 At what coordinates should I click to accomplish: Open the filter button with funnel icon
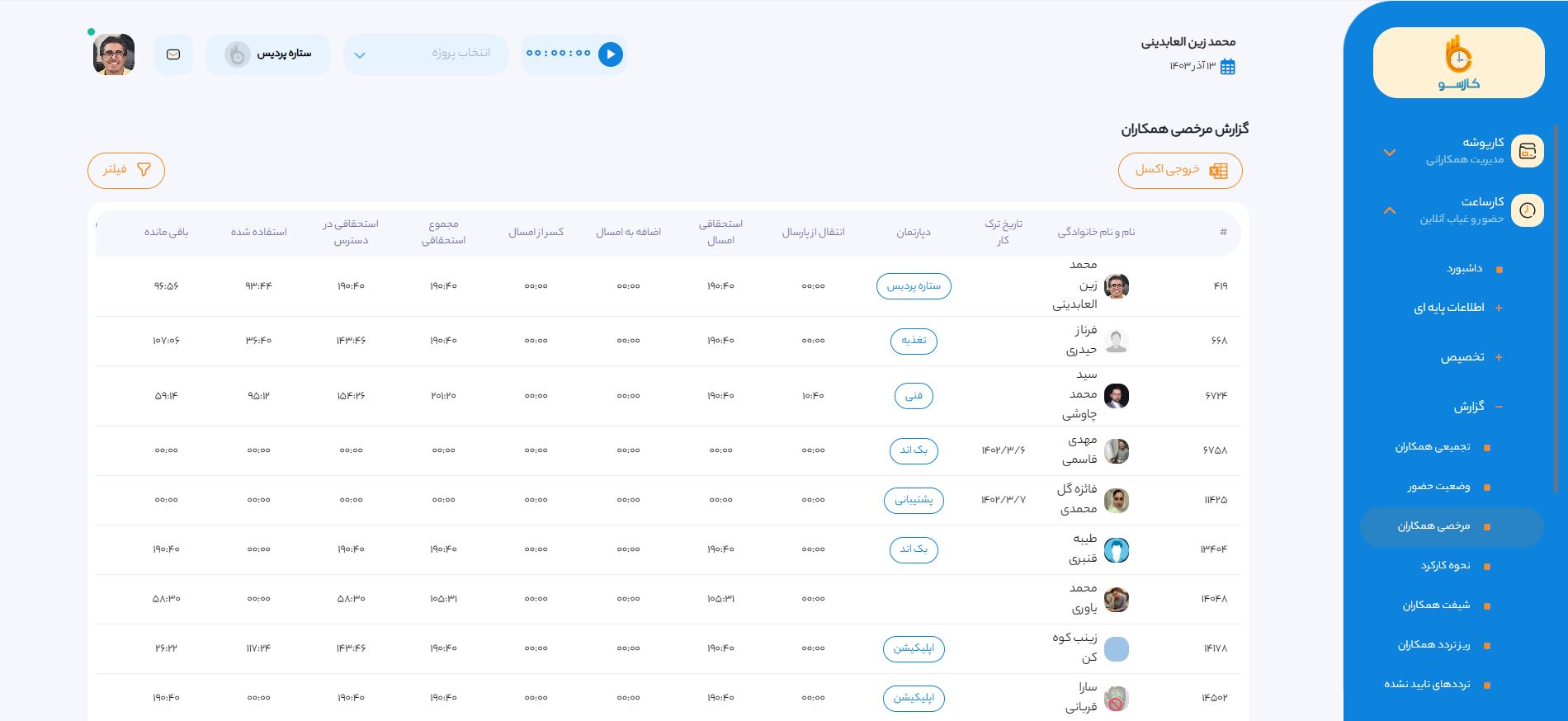[126, 170]
